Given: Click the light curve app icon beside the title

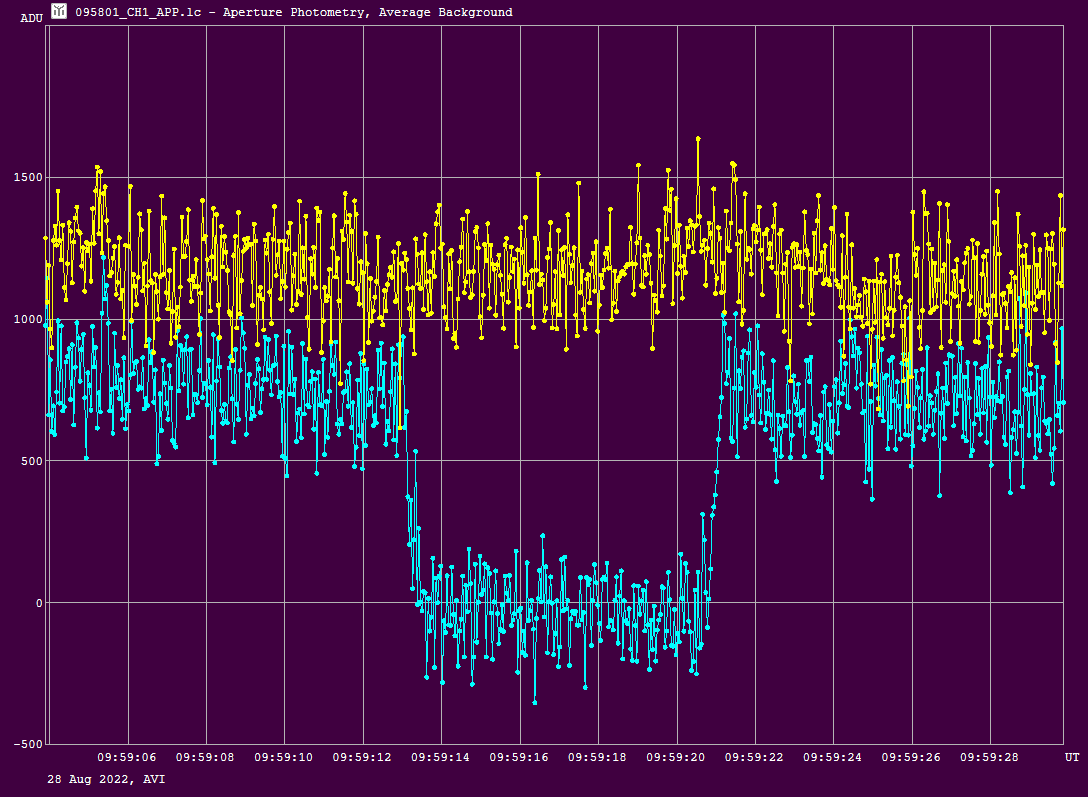Looking at the screenshot, I should click(x=59, y=11).
